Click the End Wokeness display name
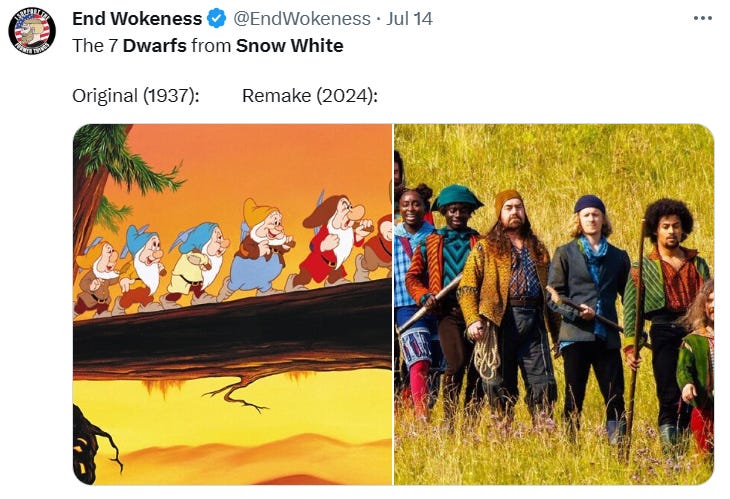730x499 pixels. click(137, 19)
